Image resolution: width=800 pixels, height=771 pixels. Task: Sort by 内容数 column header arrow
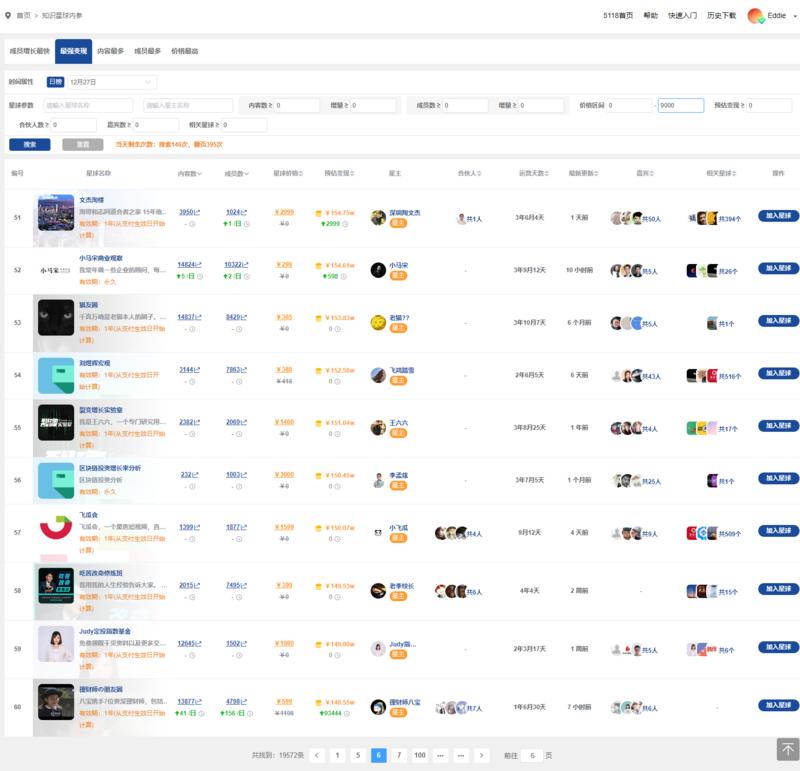click(x=200, y=174)
